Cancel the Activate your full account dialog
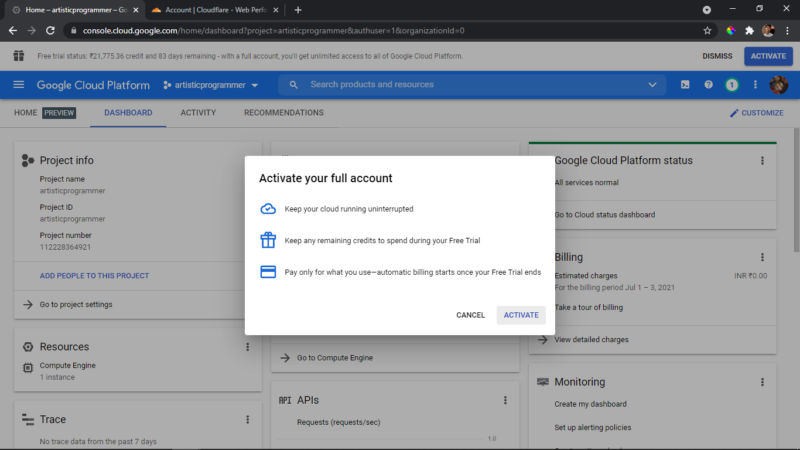The image size is (800, 450). [470, 315]
